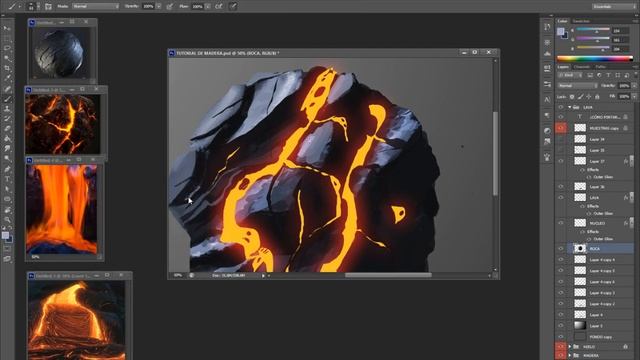Select the Eraser tool
Viewport: 640px width, 360px height.
7,129
